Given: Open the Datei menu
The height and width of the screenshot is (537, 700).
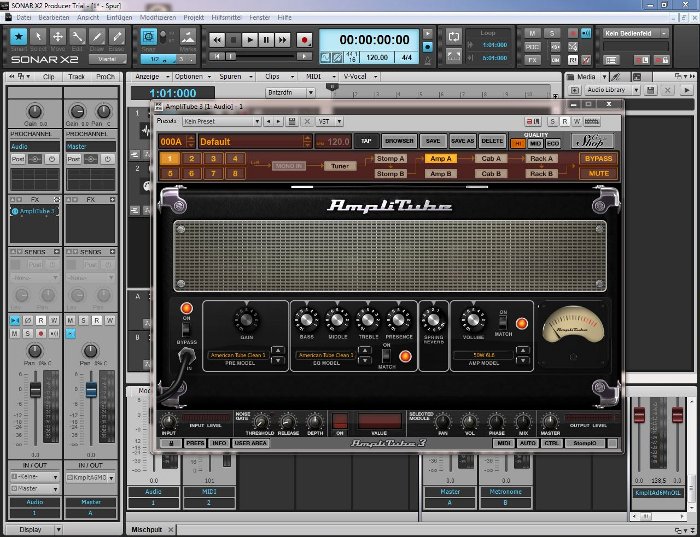Looking at the screenshot, I should pos(24,17).
